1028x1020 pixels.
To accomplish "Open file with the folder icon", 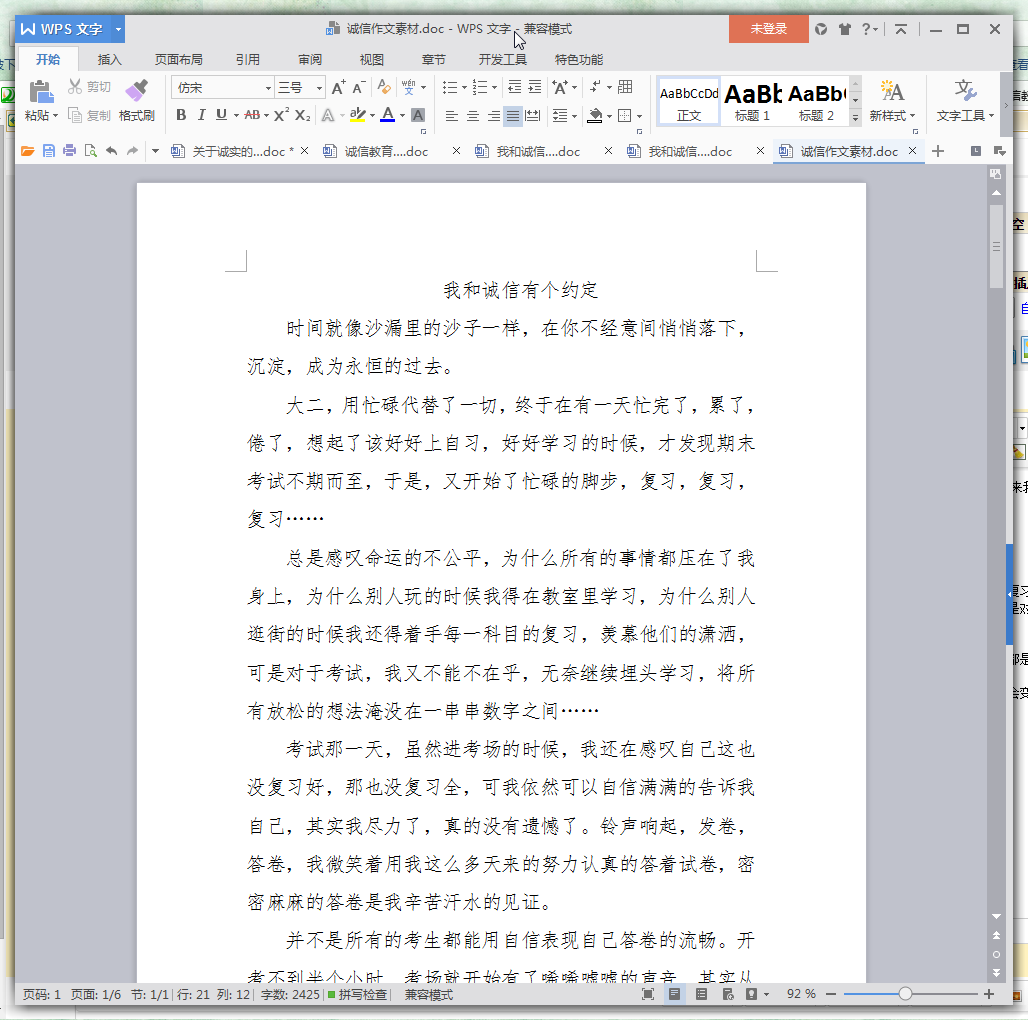I will tap(28, 151).
